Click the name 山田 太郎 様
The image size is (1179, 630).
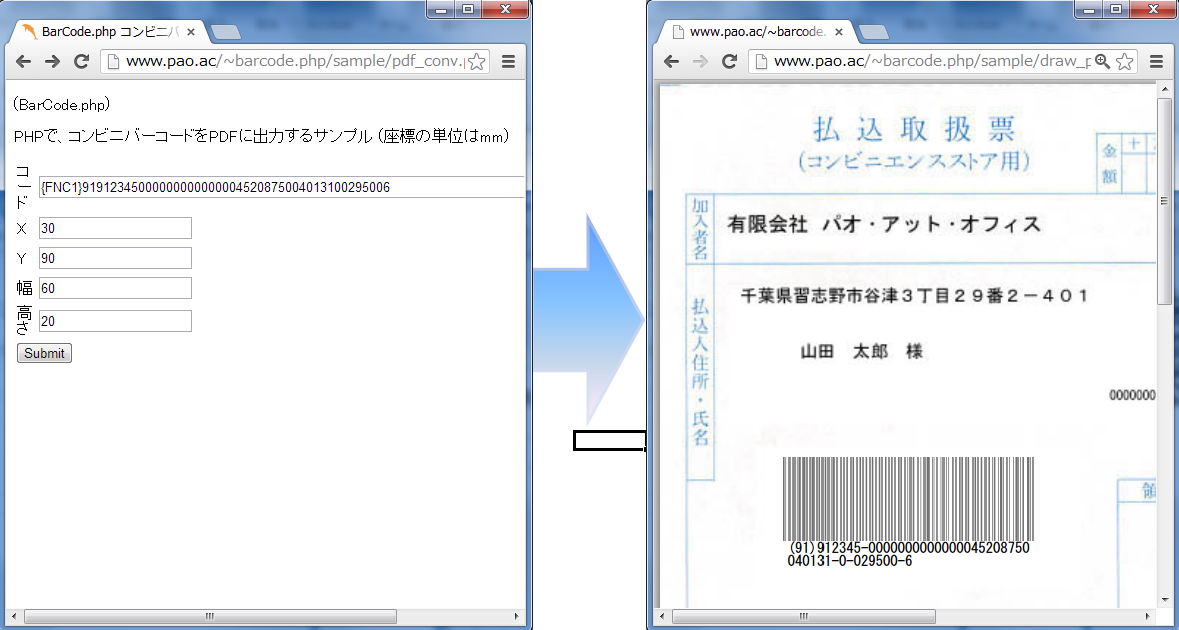[x=862, y=351]
